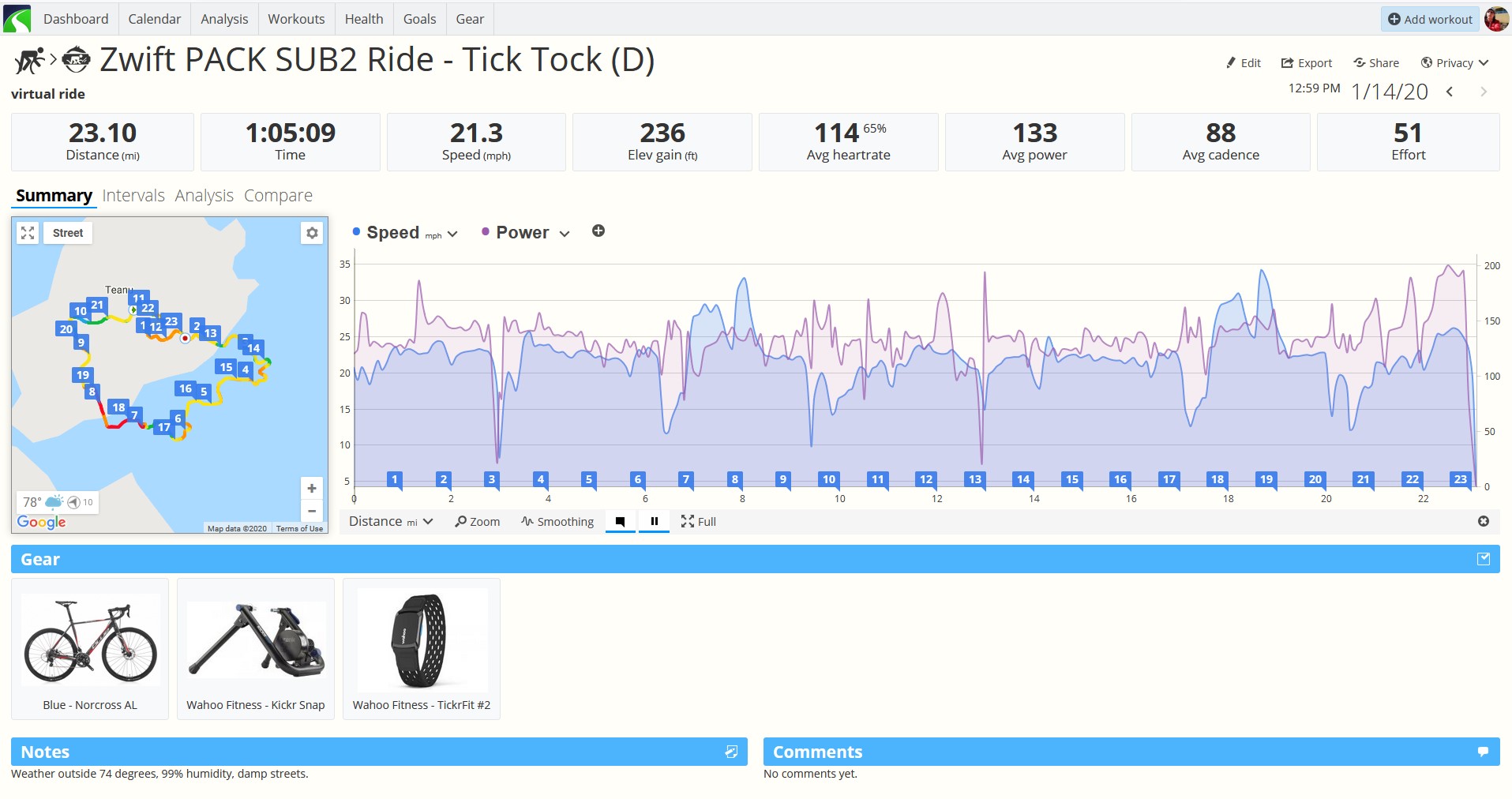Open map settings gear
This screenshot has height=799, width=1512.
pyautogui.click(x=312, y=233)
